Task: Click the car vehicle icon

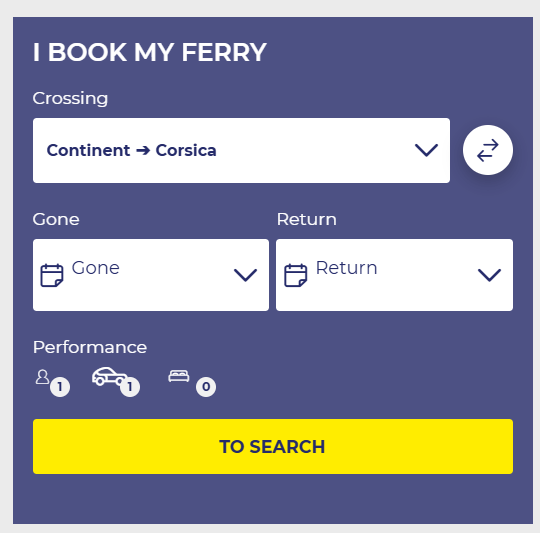Action: pos(109,376)
